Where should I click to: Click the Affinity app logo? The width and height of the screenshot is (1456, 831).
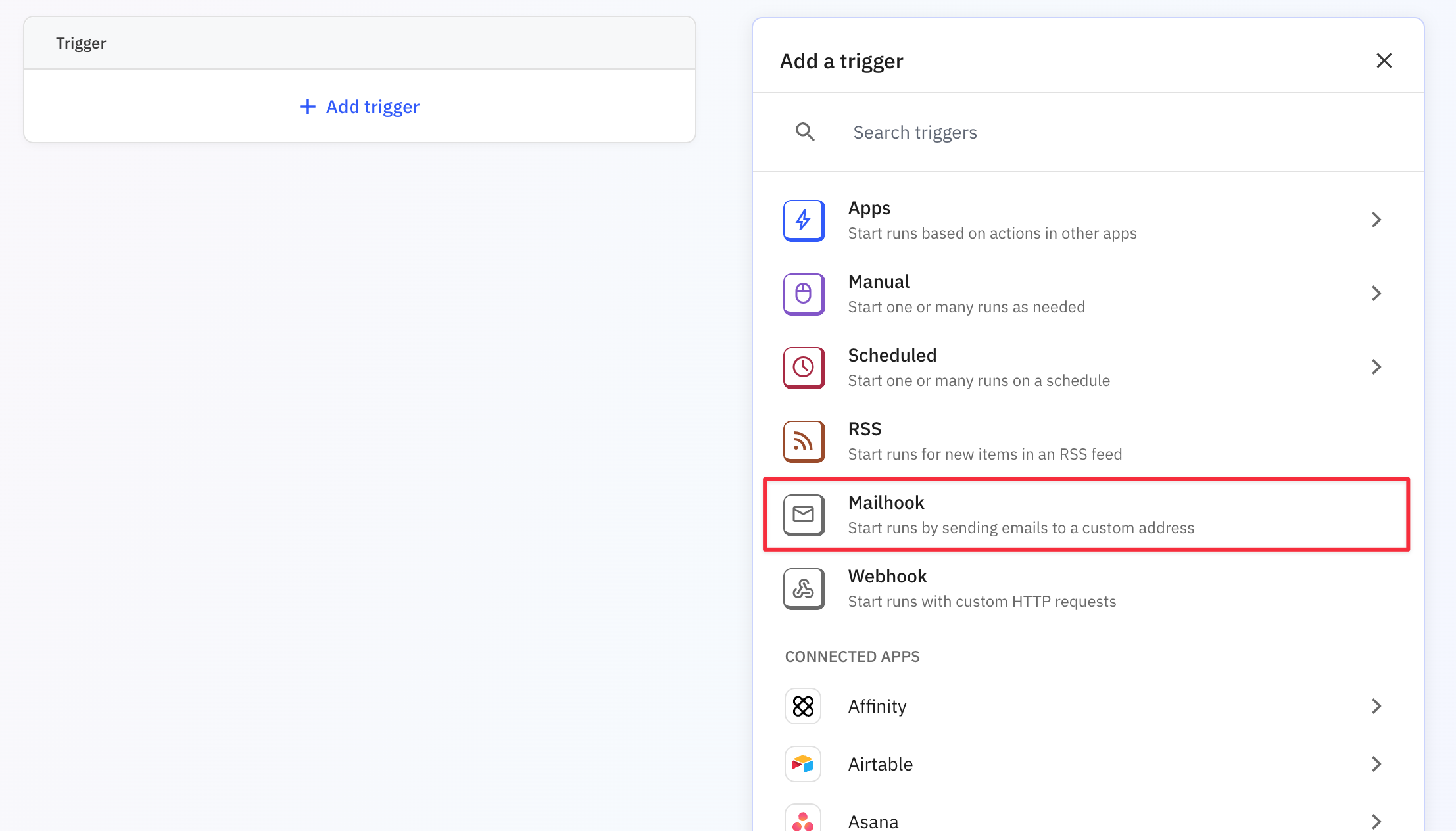click(x=803, y=706)
